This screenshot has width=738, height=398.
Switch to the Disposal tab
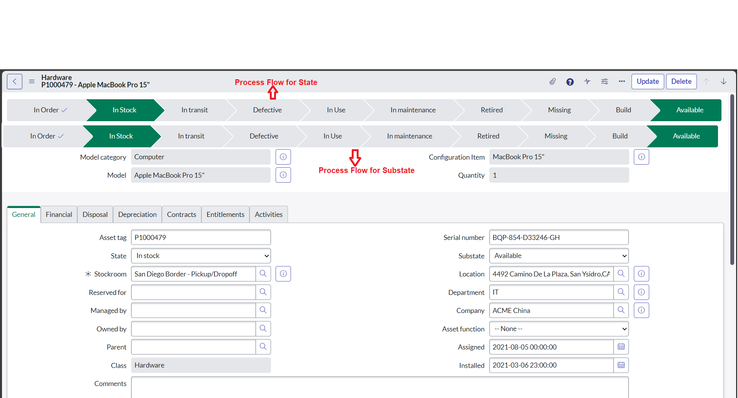95,215
